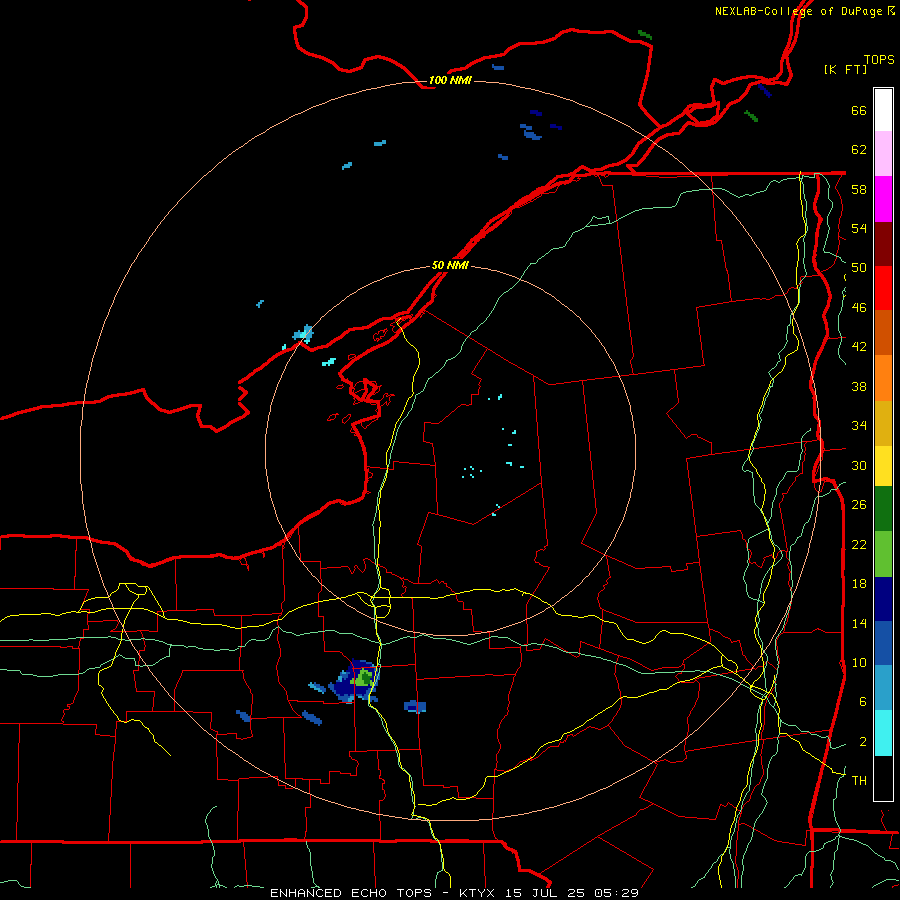Image resolution: width=900 pixels, height=900 pixels.
Task: Select the 18 scale label
Action: 859,584
